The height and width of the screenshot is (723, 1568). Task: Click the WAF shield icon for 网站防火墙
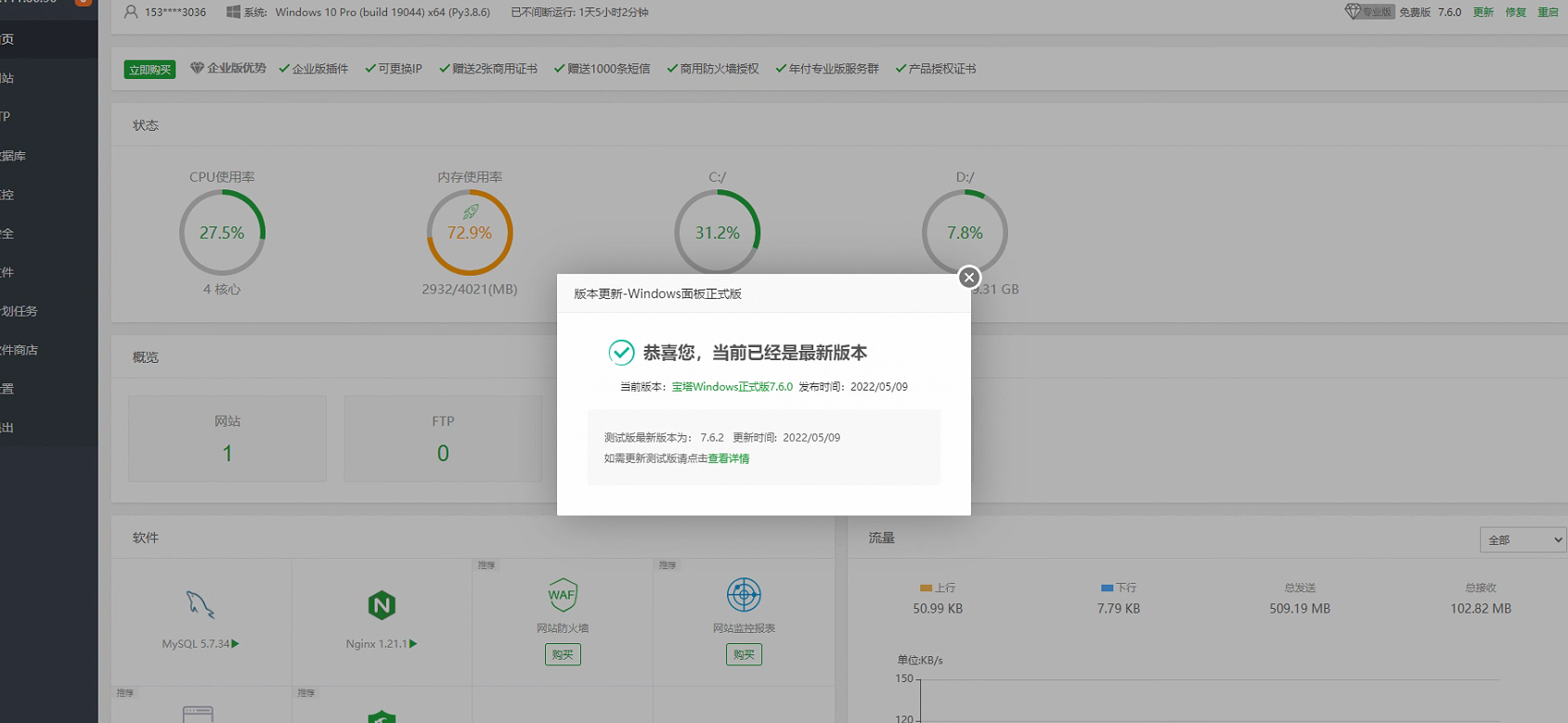563,595
